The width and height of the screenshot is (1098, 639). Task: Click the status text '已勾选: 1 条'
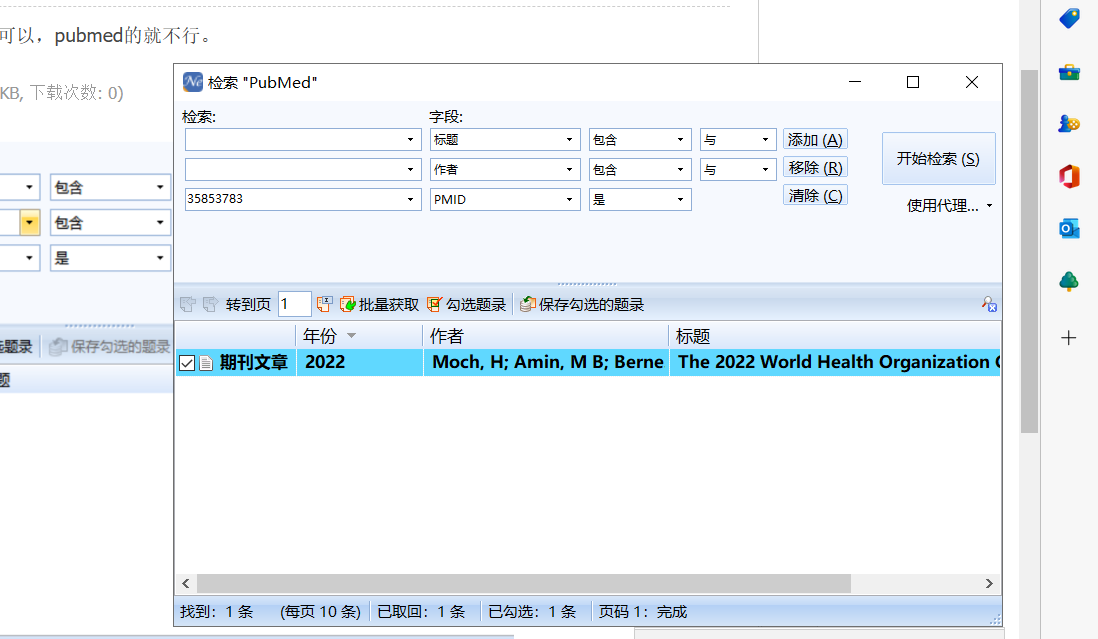532,612
